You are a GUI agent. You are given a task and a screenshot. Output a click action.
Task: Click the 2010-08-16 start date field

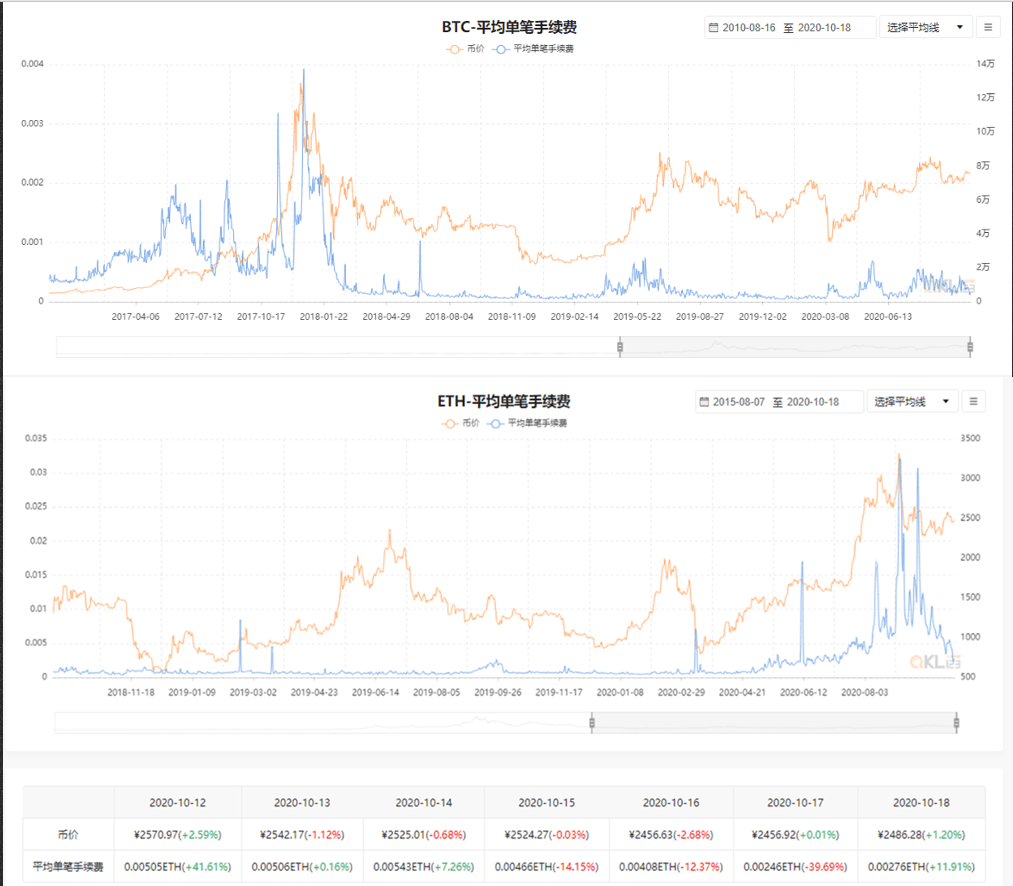tap(750, 28)
